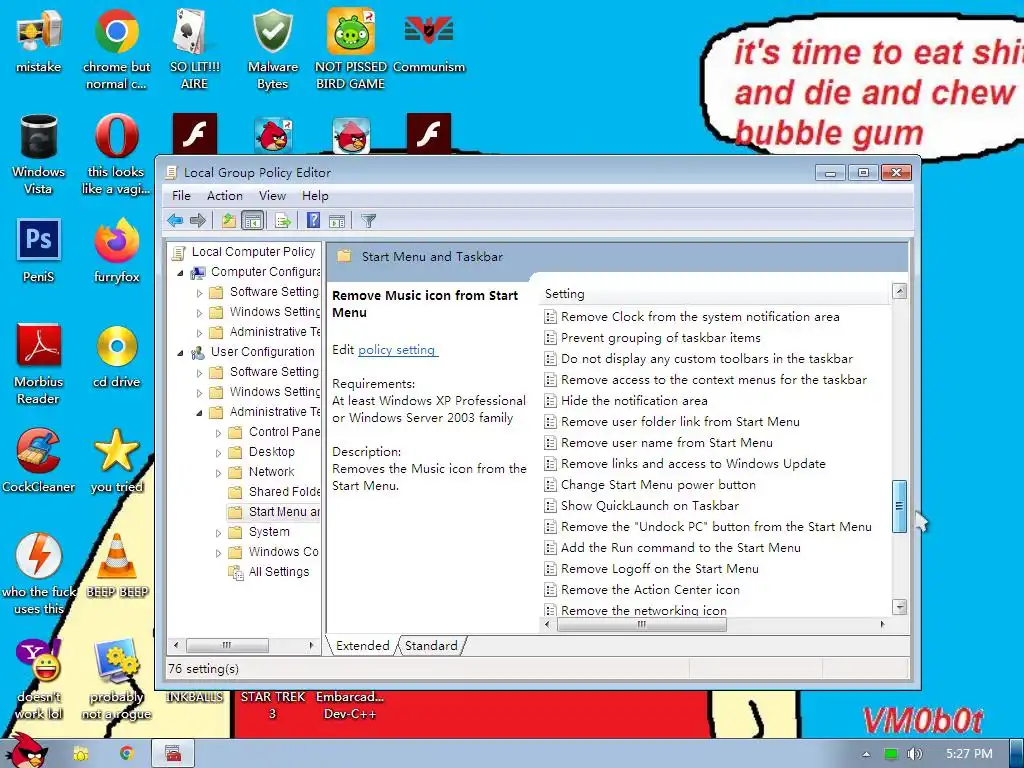The height and width of the screenshot is (768, 1024).
Task: Click the Setting column header
Action: (x=715, y=294)
